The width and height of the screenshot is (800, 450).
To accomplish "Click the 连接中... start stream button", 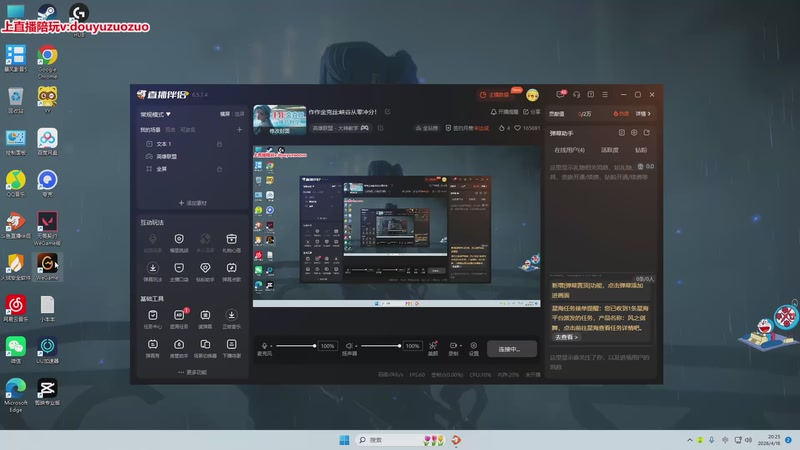I will click(x=512, y=349).
